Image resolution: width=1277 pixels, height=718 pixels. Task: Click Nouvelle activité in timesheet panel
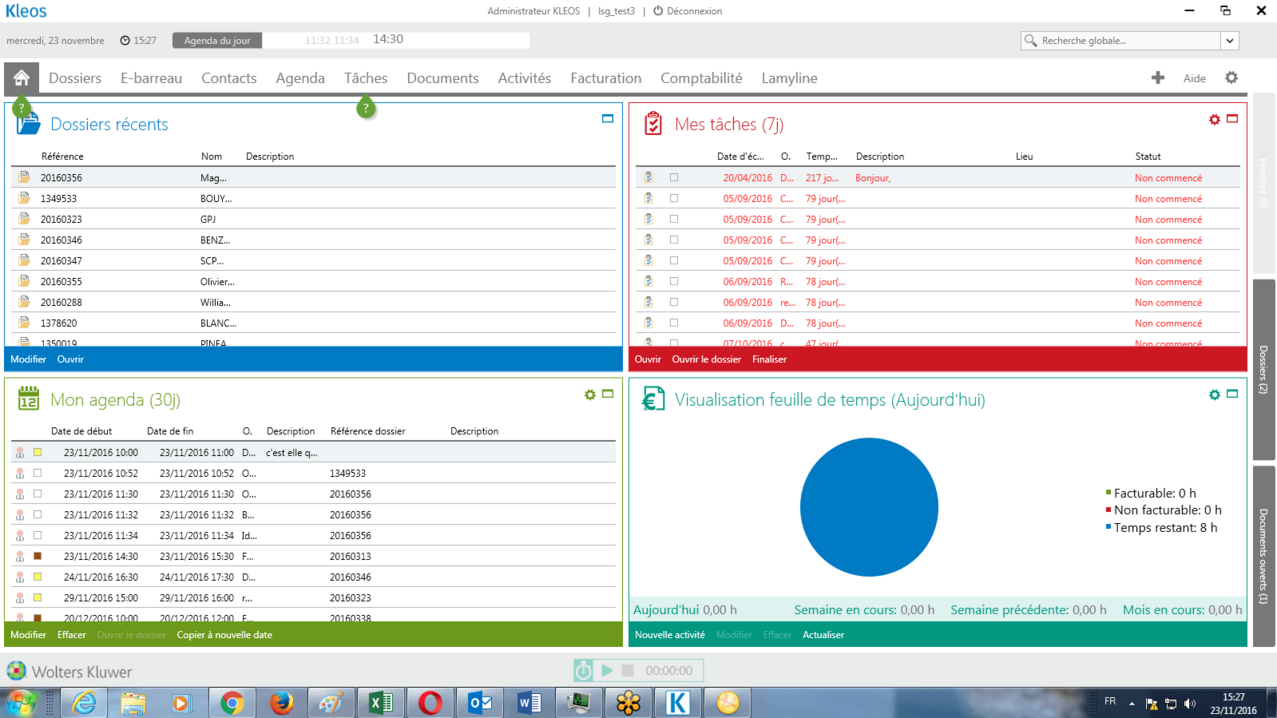point(670,635)
